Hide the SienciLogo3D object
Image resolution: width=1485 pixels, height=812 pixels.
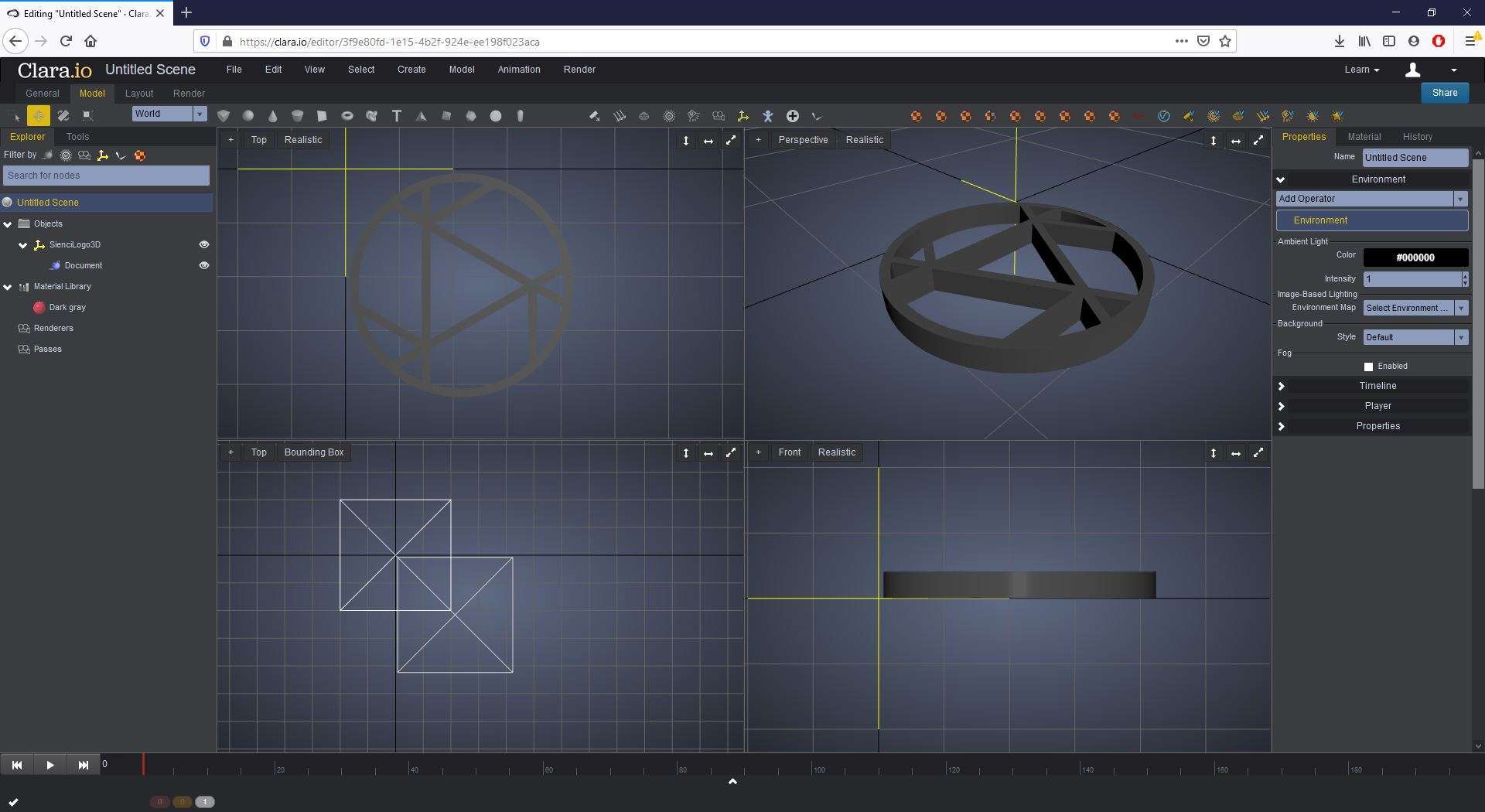[x=204, y=244]
